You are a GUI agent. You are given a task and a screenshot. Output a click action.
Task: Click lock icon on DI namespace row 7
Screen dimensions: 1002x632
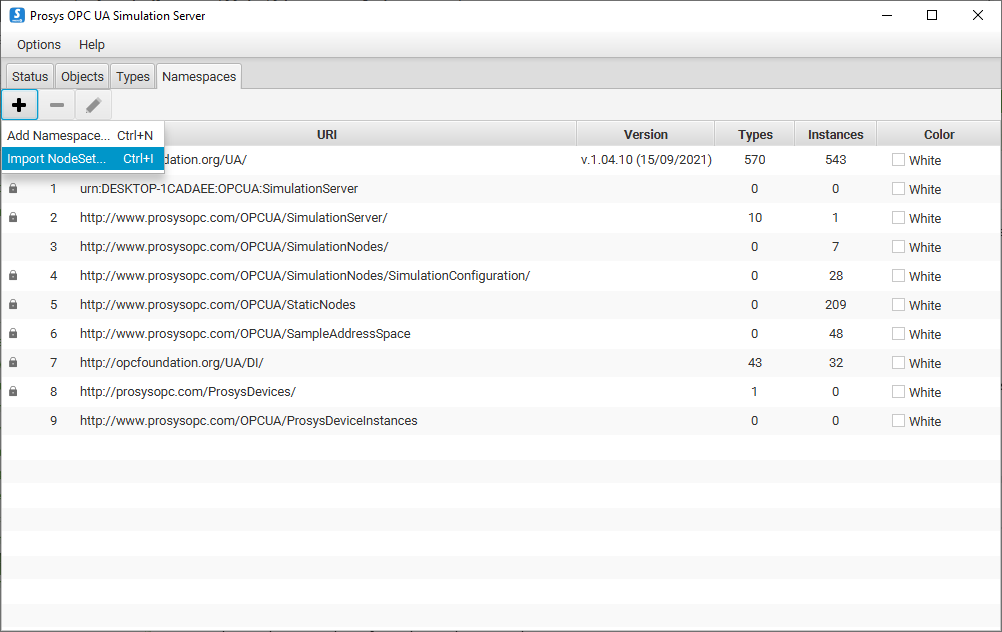point(13,362)
